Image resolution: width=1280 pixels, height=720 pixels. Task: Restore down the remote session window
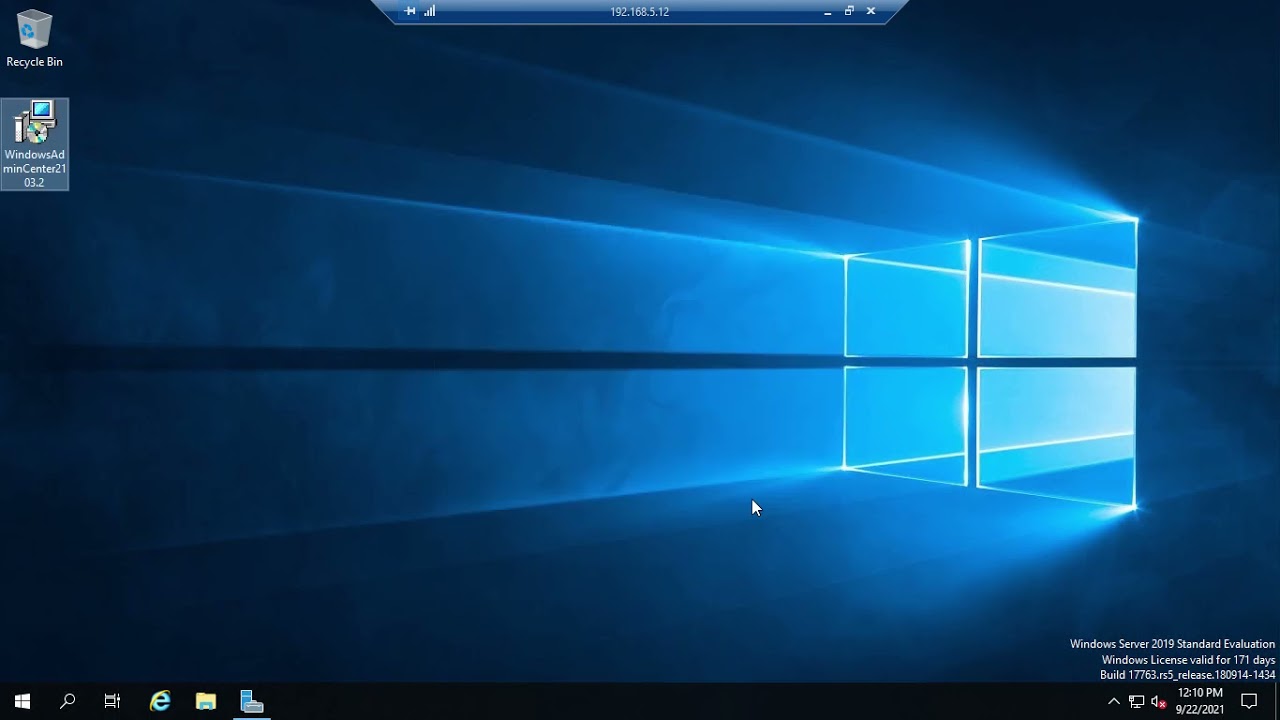pyautogui.click(x=849, y=11)
